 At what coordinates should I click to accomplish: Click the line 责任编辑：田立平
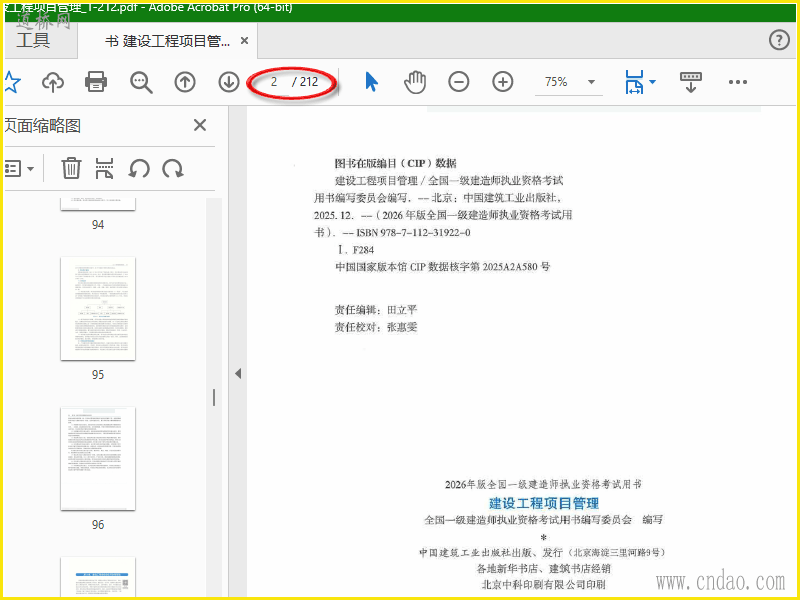pyautogui.click(x=376, y=310)
